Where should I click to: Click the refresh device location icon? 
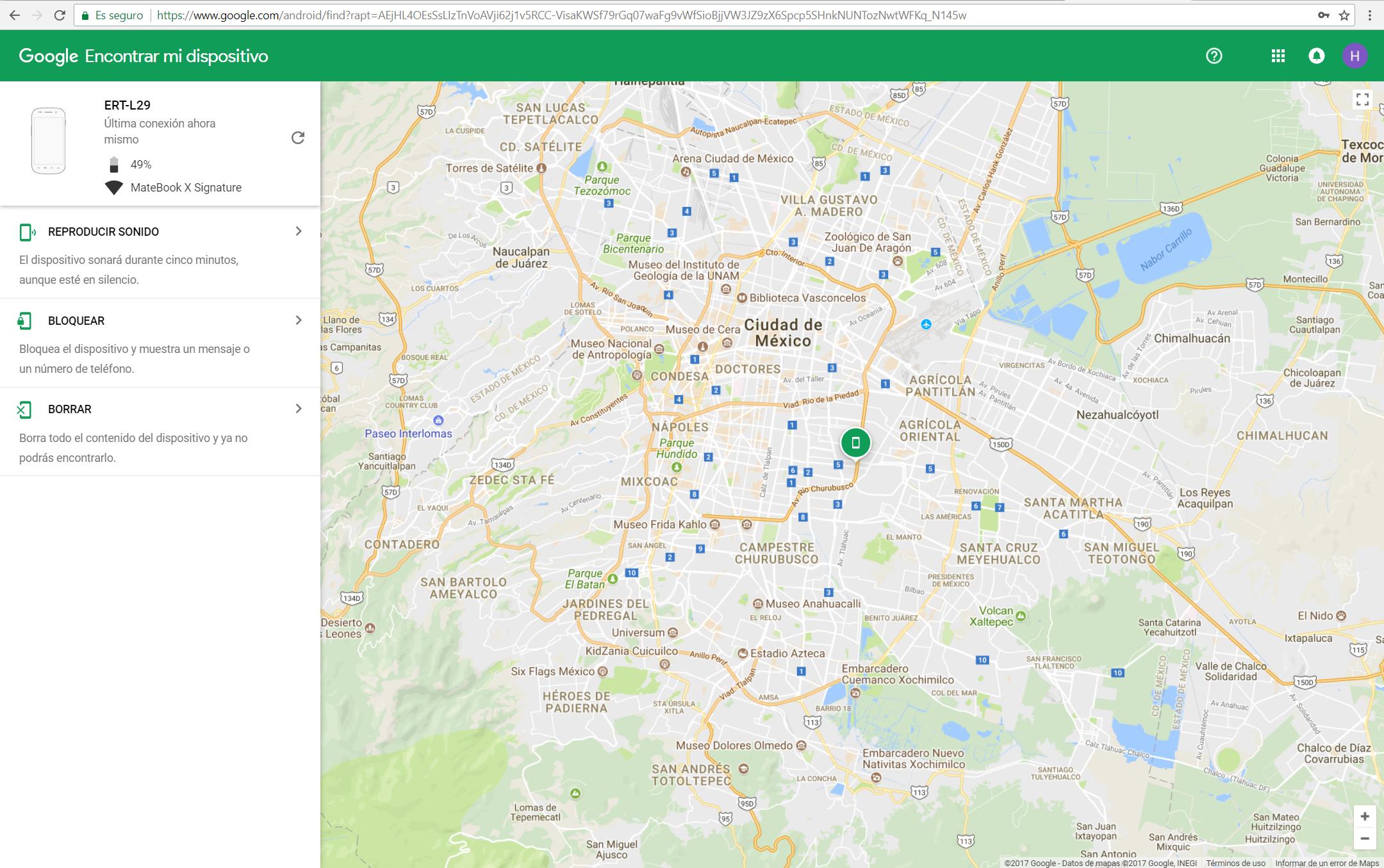298,138
